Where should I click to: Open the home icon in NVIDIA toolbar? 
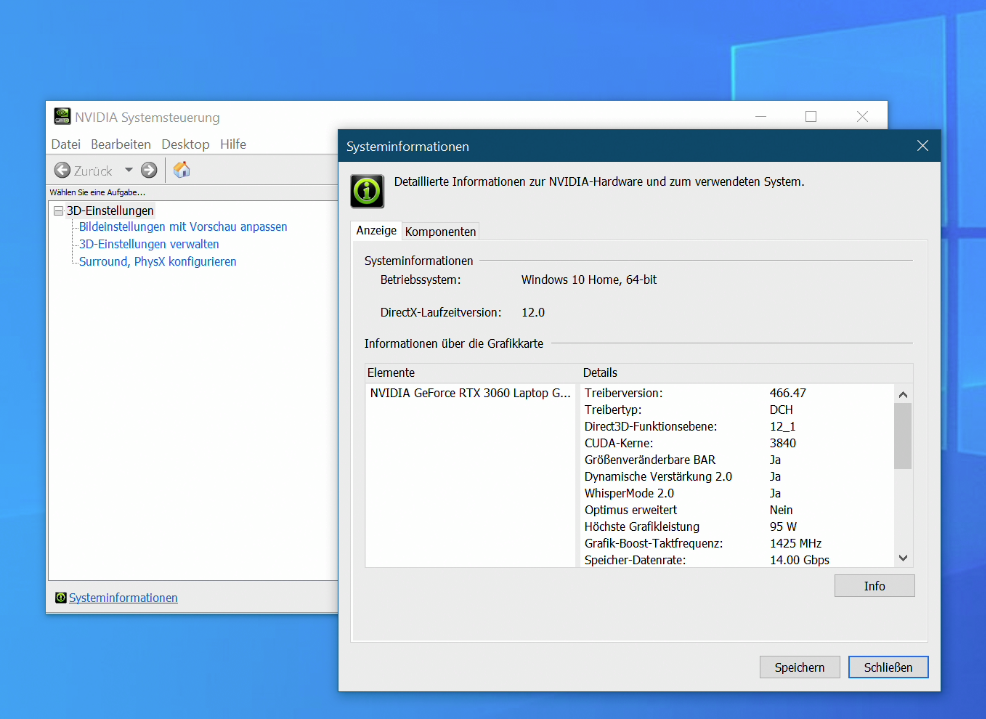pyautogui.click(x=182, y=170)
